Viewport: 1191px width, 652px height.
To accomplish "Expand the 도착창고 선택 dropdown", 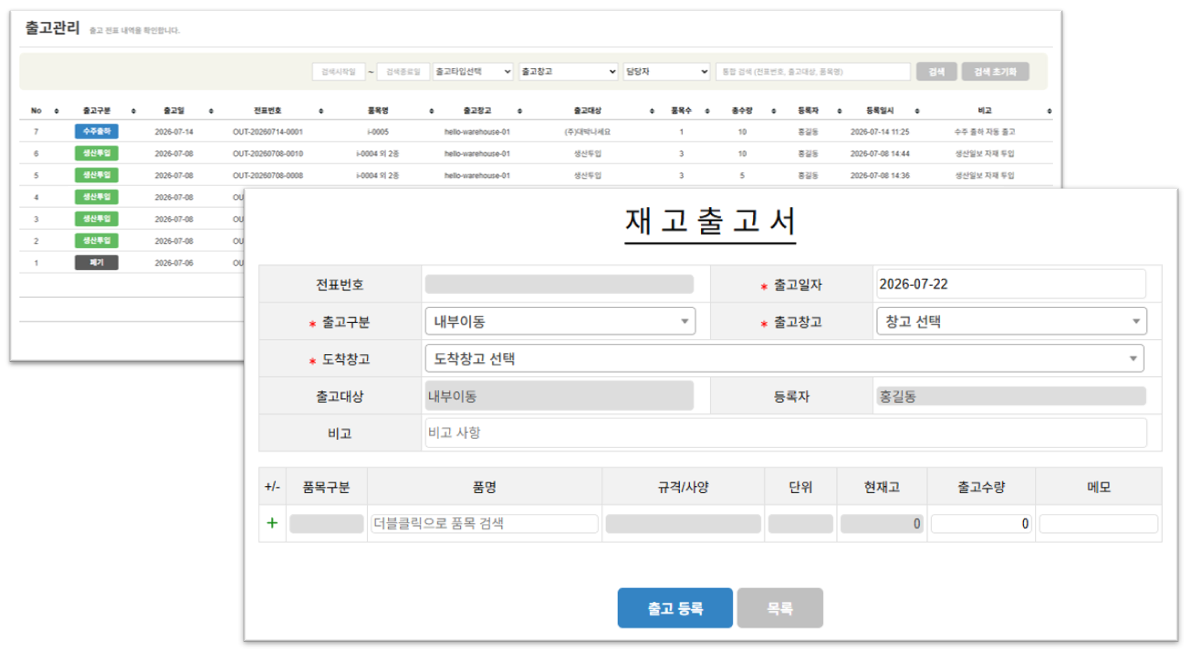I will (x=784, y=359).
